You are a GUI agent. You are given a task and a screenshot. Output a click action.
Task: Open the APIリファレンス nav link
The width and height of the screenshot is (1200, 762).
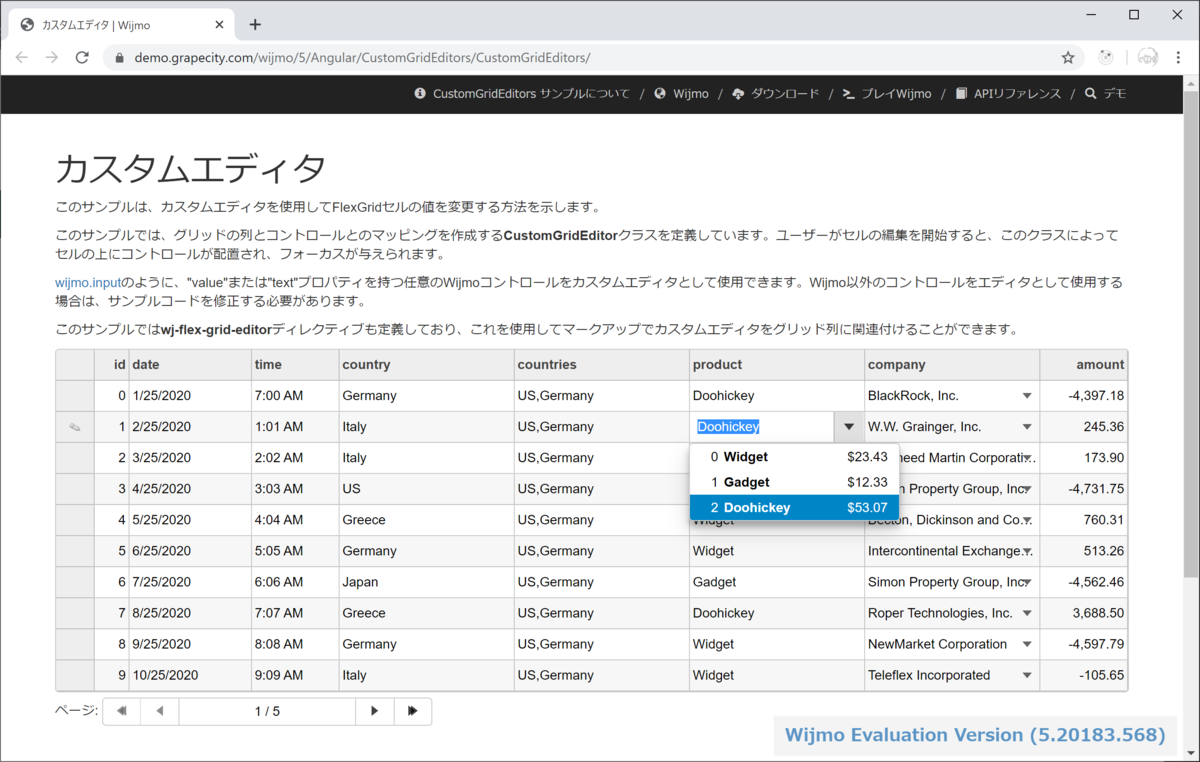[x=1008, y=94]
